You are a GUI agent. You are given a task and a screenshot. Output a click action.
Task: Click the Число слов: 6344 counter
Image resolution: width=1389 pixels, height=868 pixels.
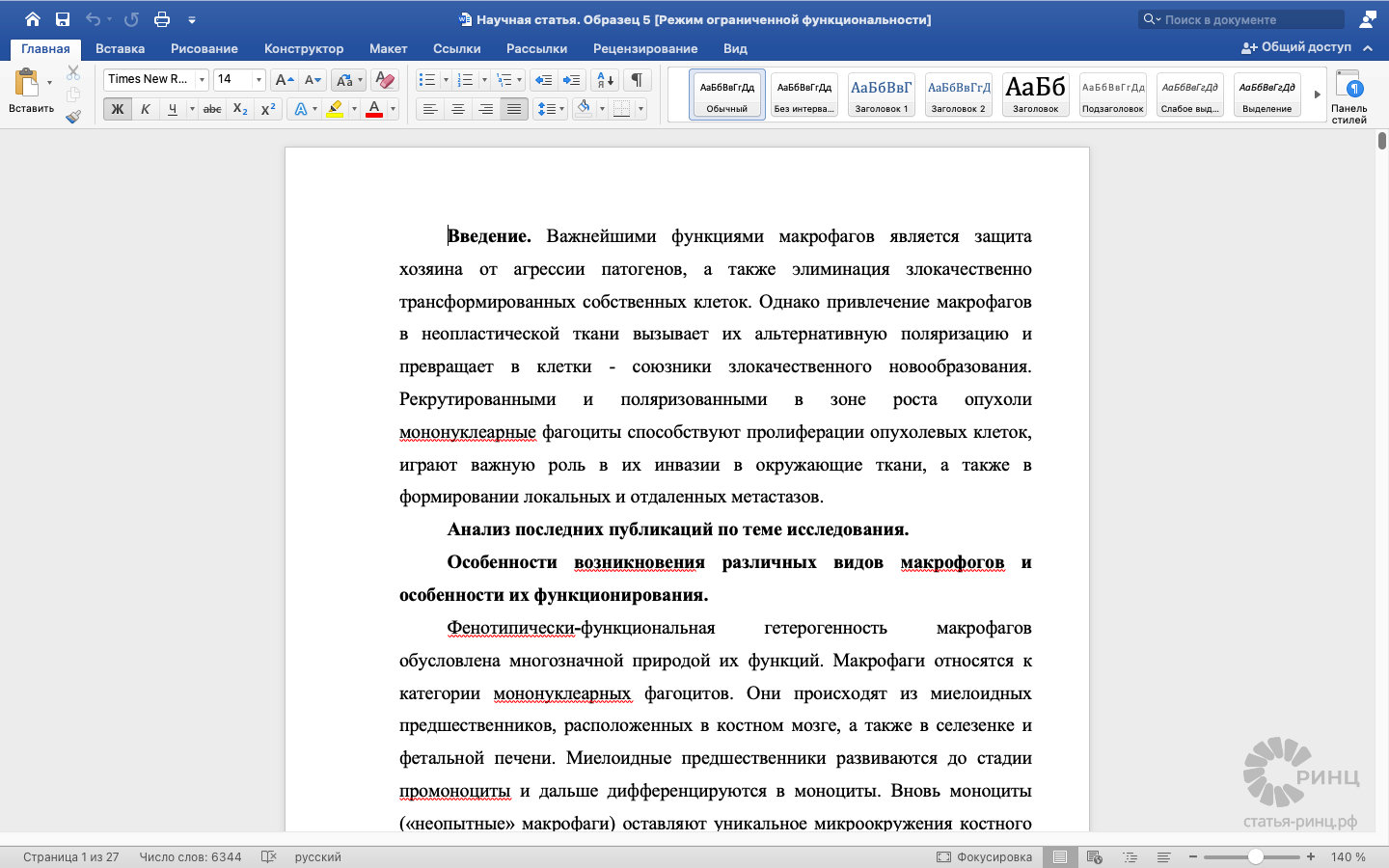pos(190,856)
